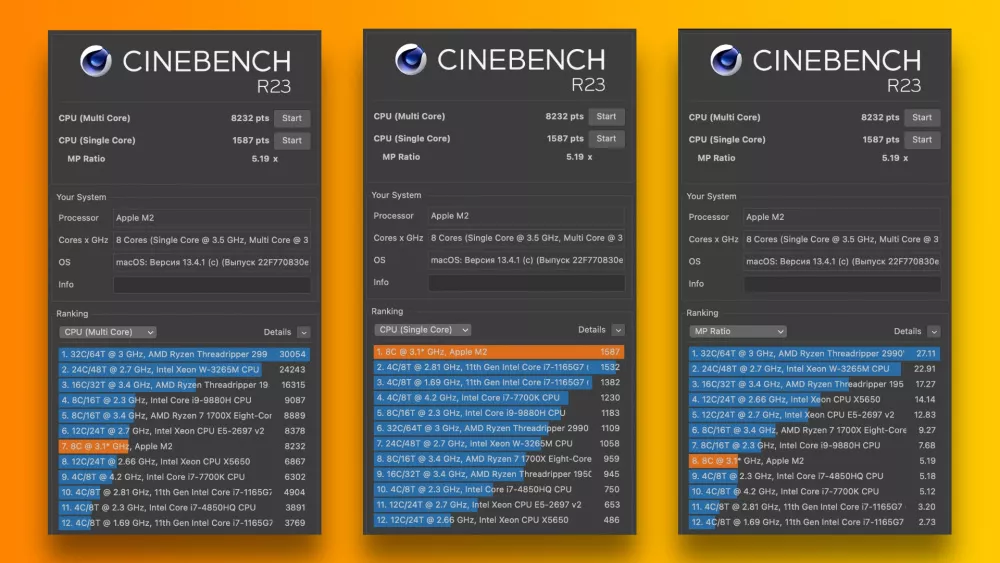
Task: Select the Xeon X5650 row scoring 486
Action: pyautogui.click(x=499, y=520)
